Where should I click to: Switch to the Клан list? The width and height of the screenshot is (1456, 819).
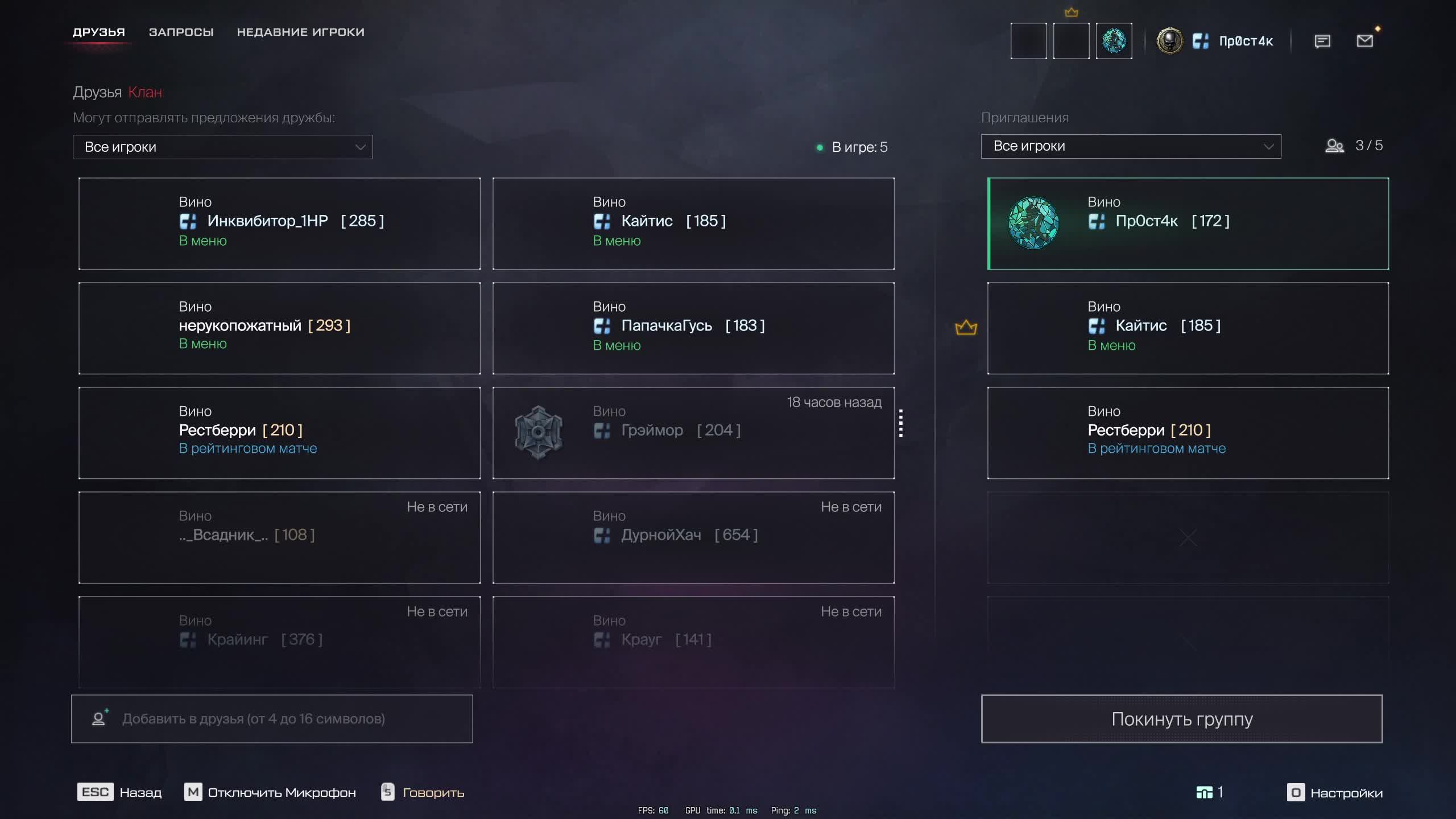tap(145, 92)
